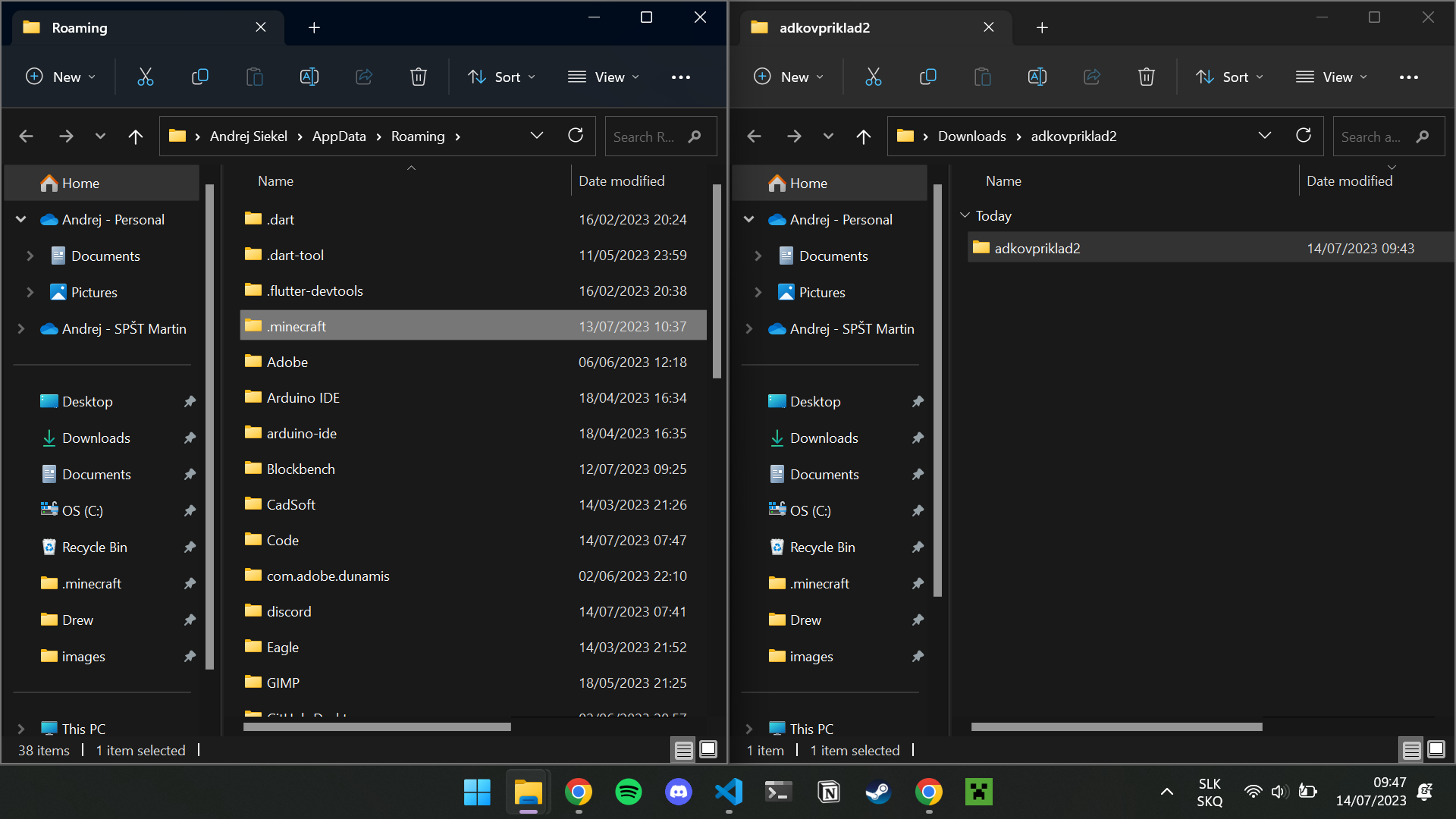Open Notion from the taskbar
This screenshot has width=1456, height=819.
point(828,792)
